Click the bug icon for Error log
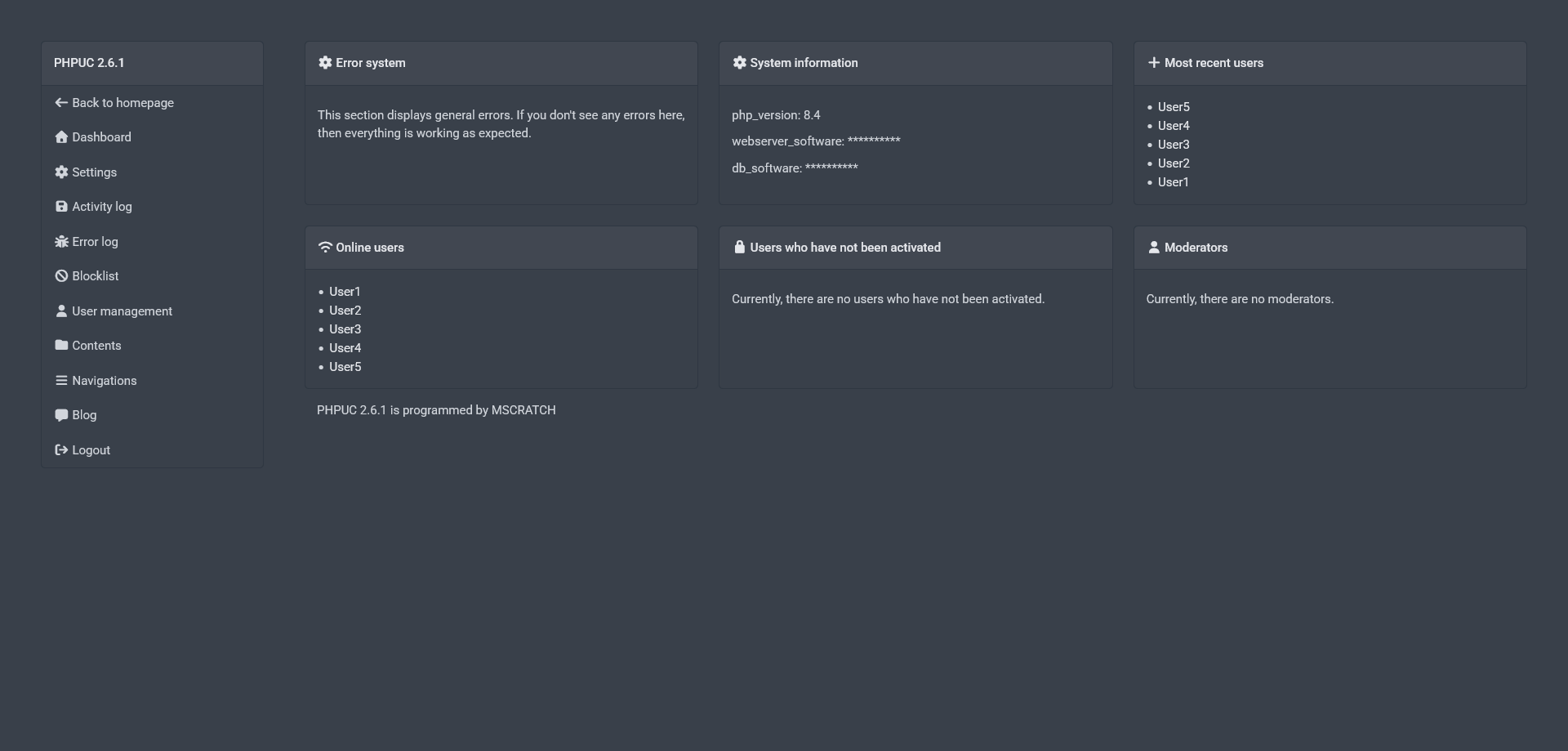This screenshot has height=751, width=1568. pos(61,242)
